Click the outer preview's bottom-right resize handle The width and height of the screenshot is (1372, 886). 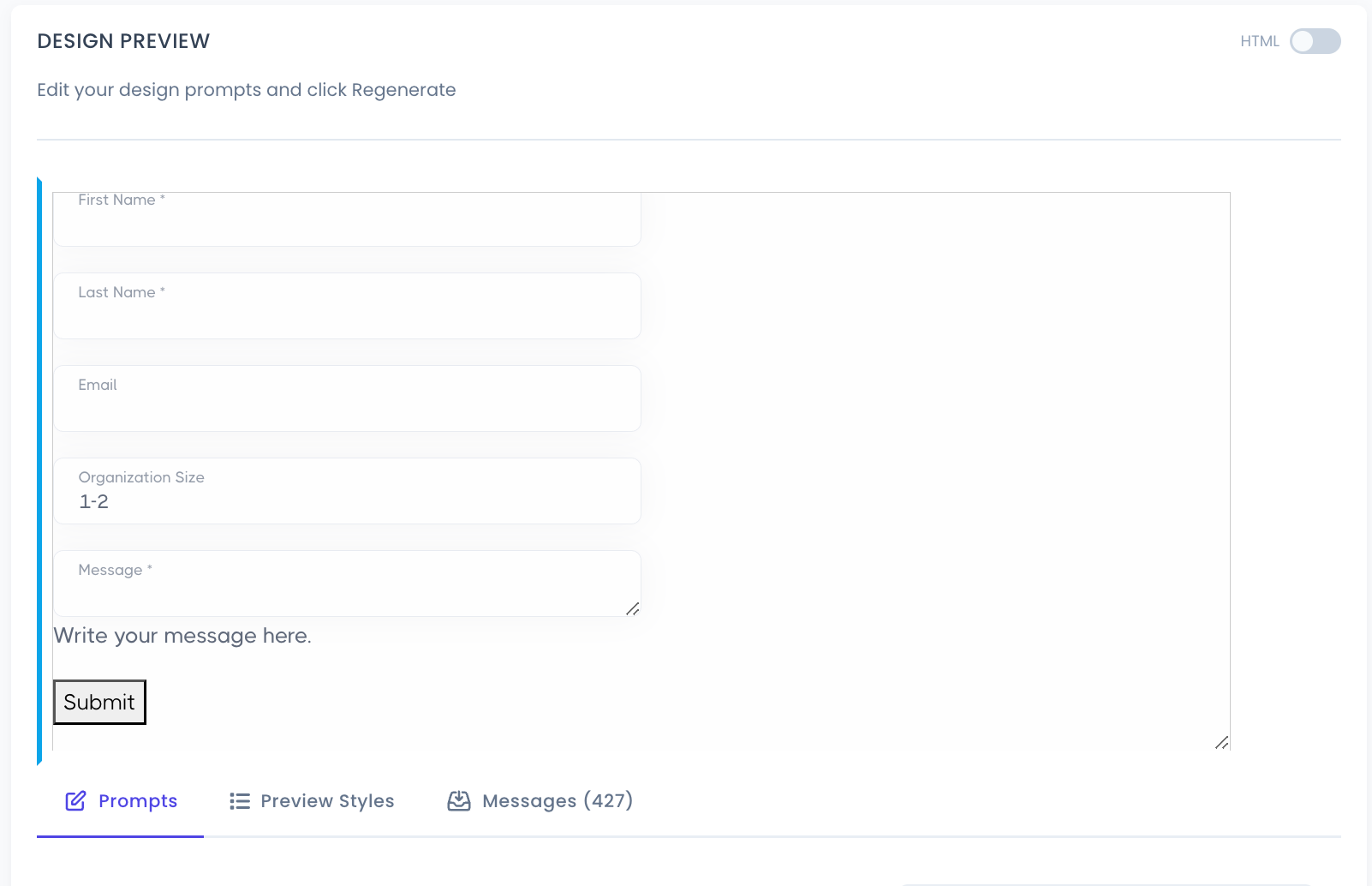(1223, 743)
